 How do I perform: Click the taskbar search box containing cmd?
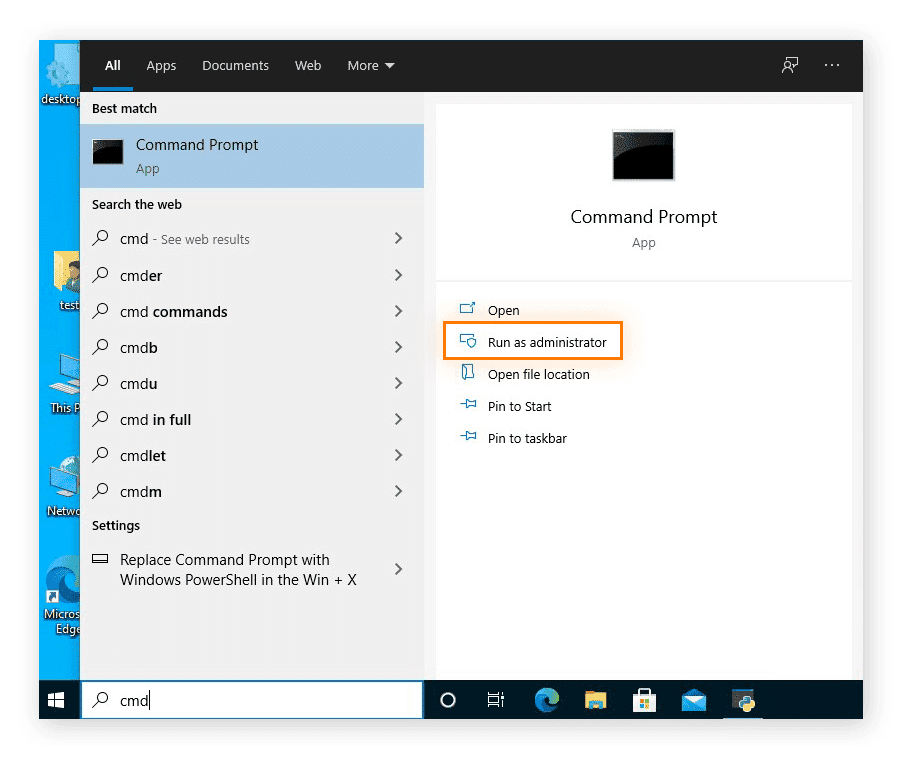click(252, 700)
